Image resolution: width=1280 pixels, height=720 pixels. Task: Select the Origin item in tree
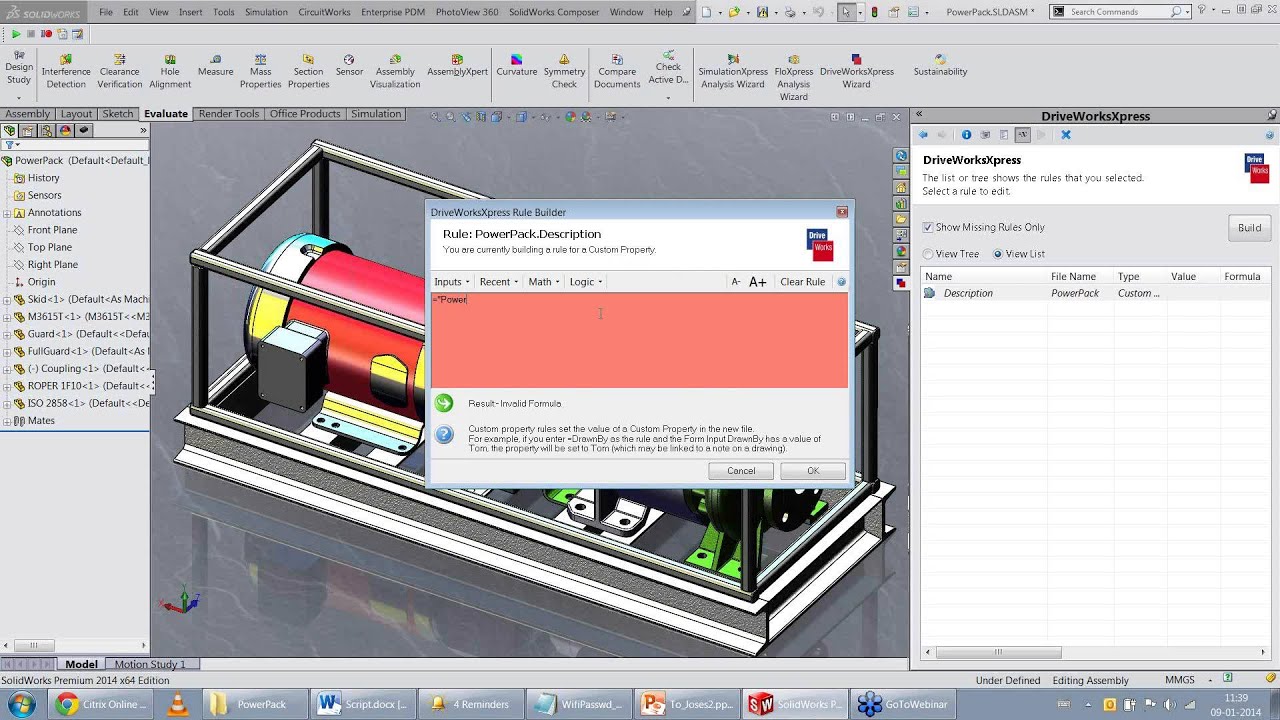(x=41, y=282)
